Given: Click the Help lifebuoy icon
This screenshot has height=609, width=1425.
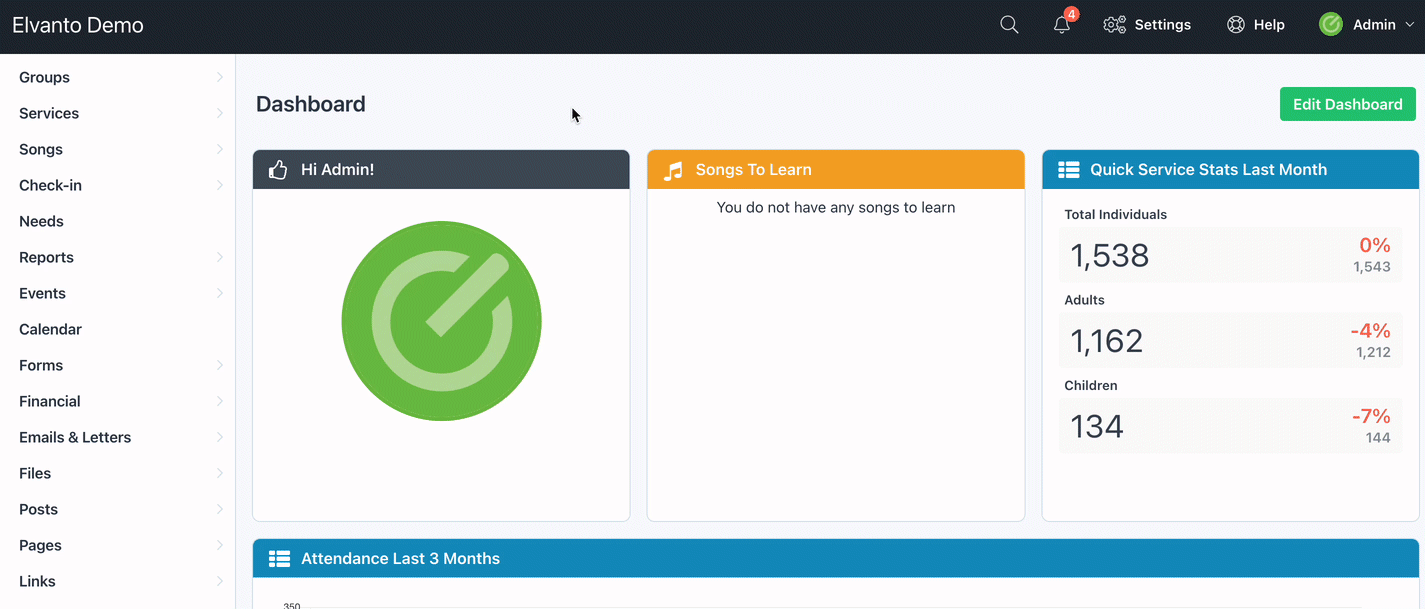Looking at the screenshot, I should [1236, 25].
